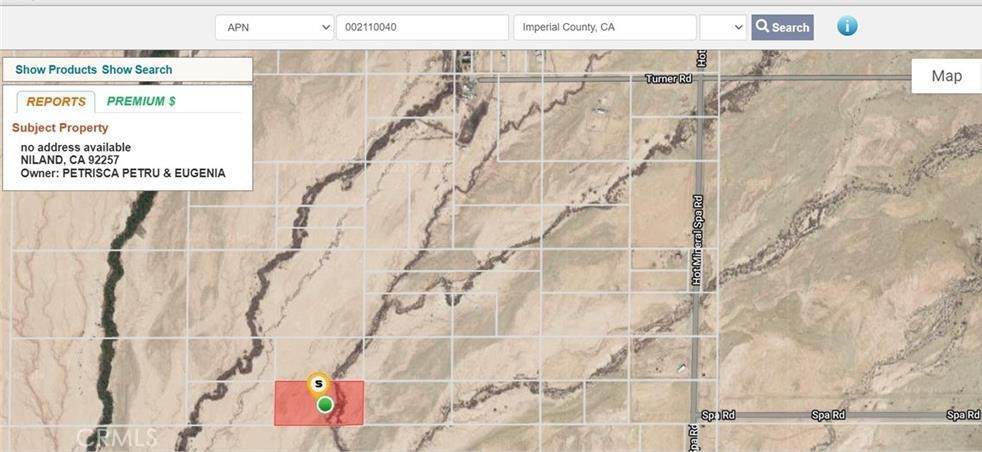Click the Show Search link

pyautogui.click(x=137, y=69)
